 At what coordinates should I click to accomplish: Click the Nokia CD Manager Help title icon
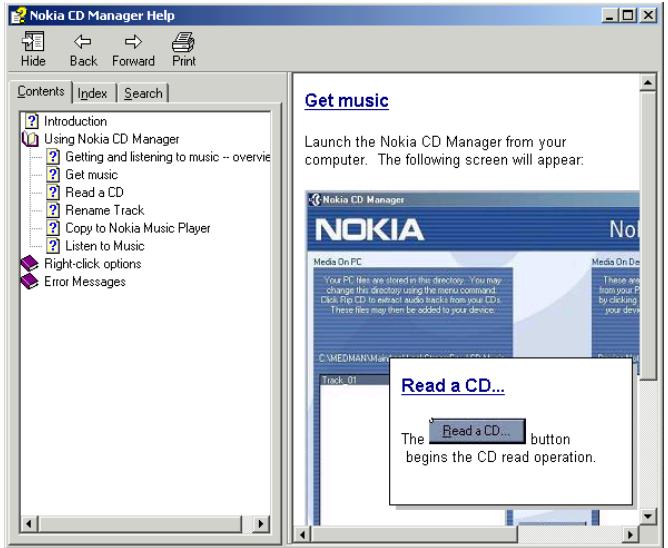coord(18,15)
